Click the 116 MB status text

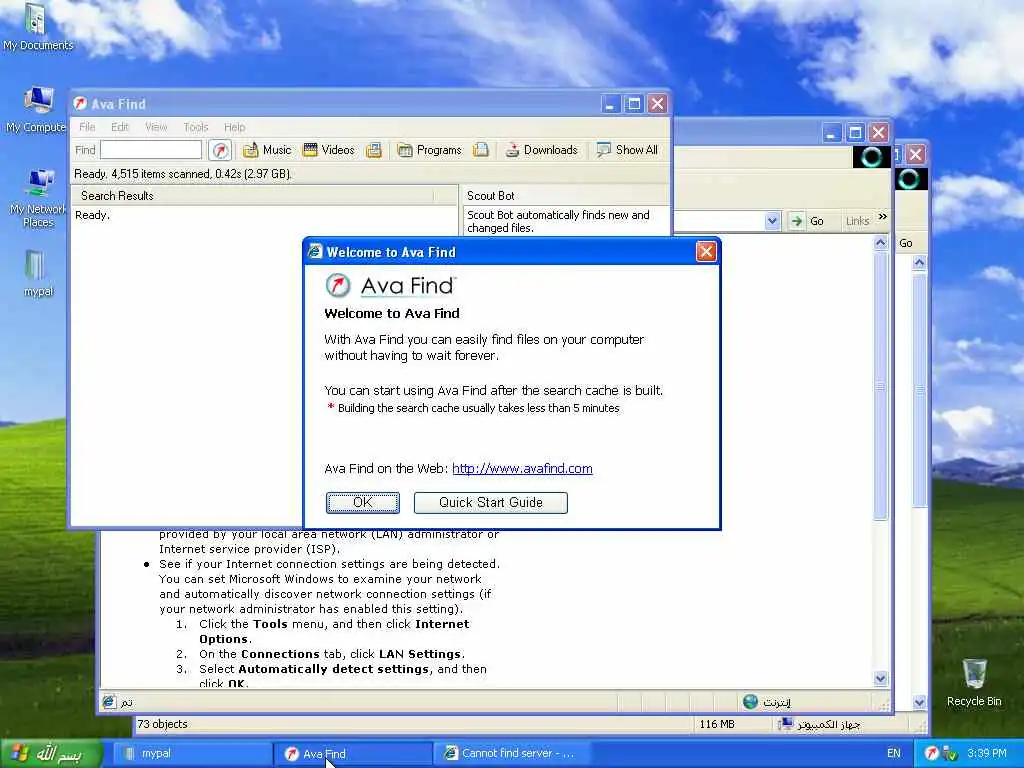(x=717, y=724)
